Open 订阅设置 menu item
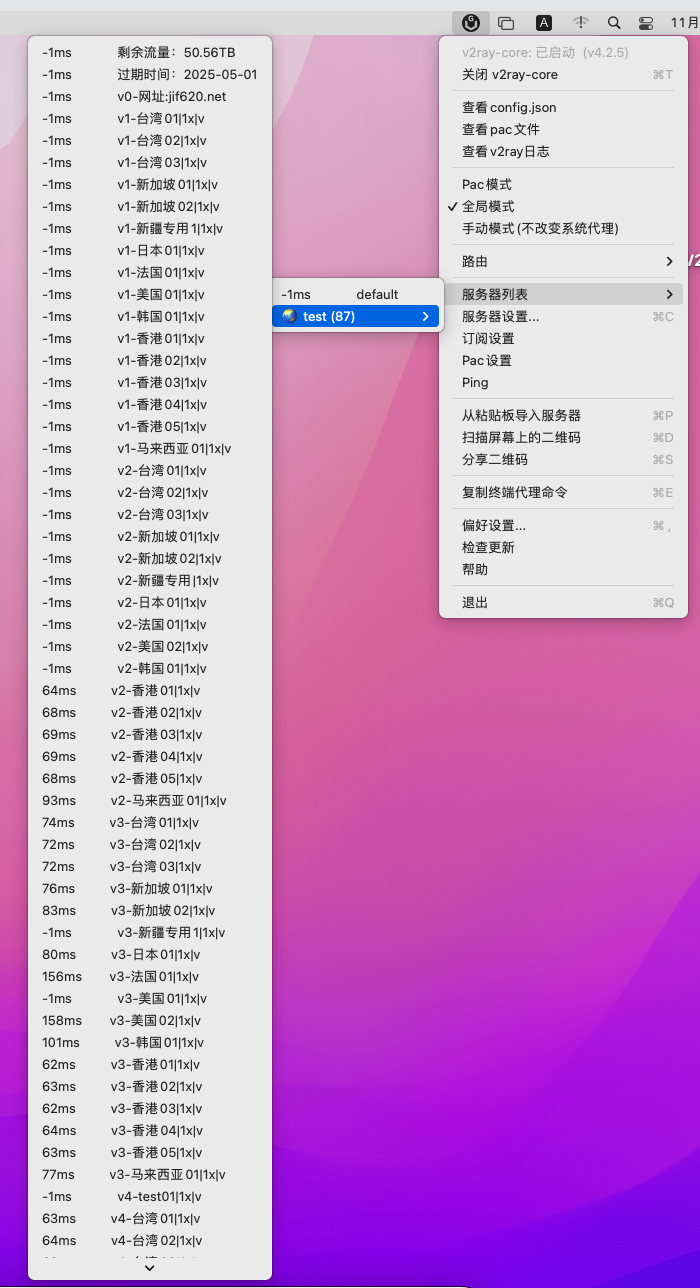Screen dimensions: 700x1288 pyautogui.click(x=488, y=338)
